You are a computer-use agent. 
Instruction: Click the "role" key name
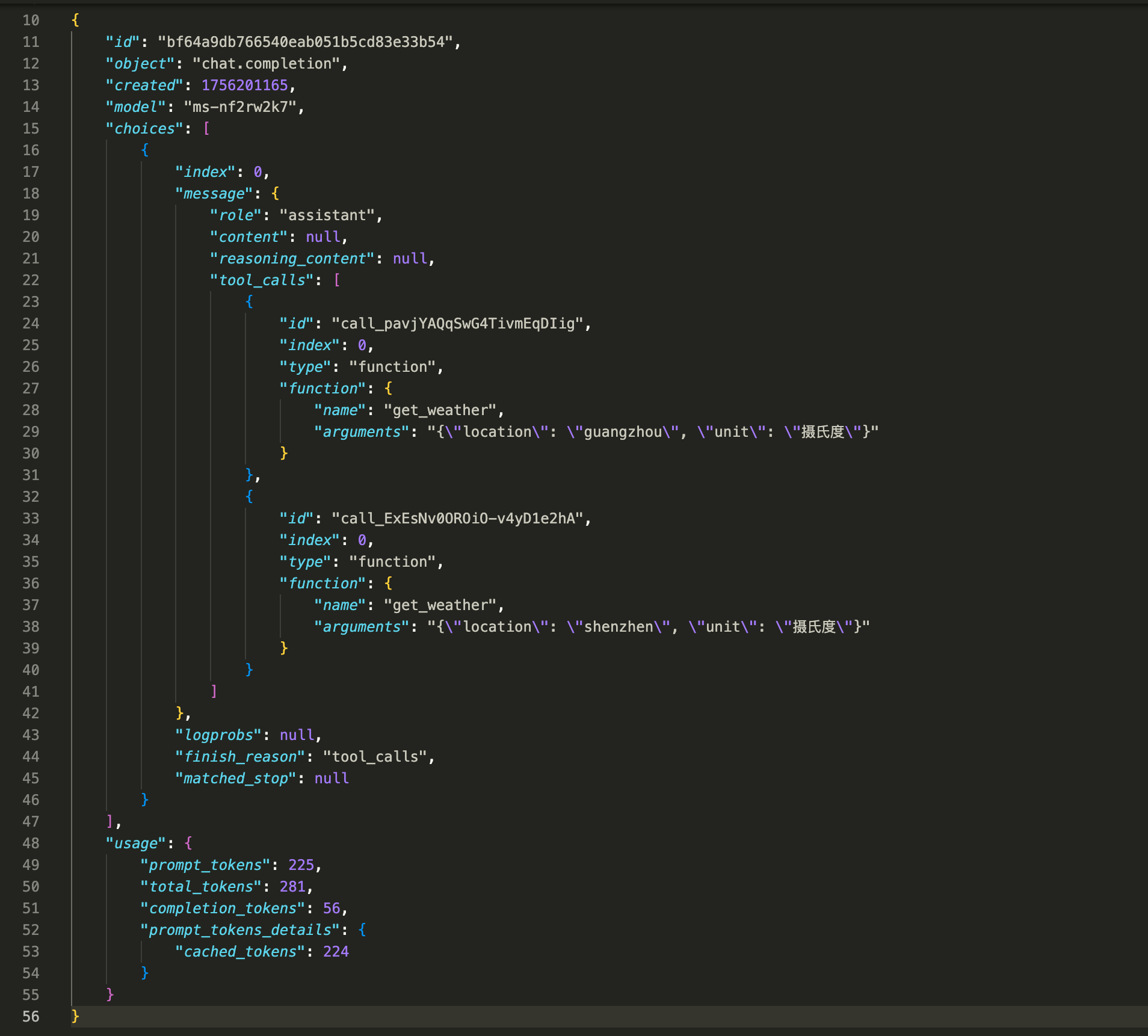(236, 215)
